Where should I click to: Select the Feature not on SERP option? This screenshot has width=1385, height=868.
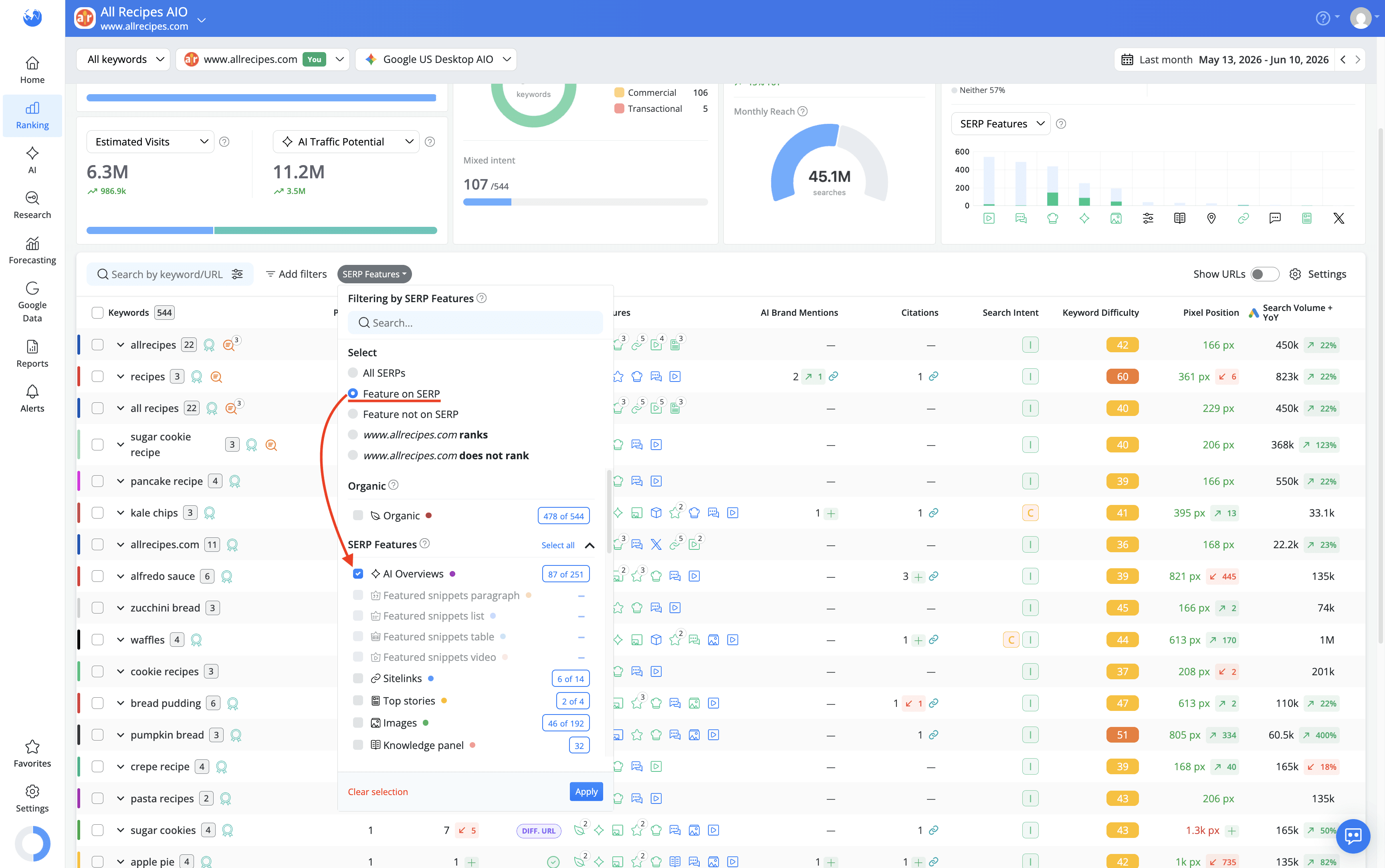click(x=353, y=414)
